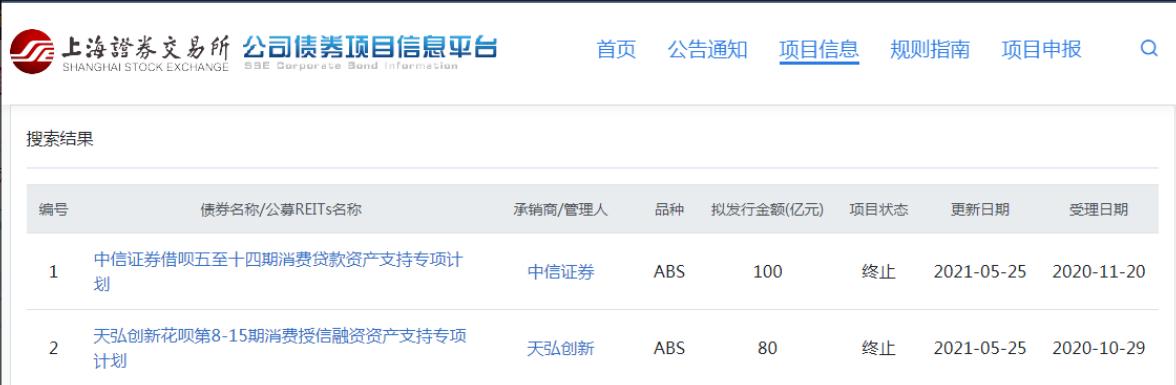Screen dimensions: 1176x385
Task: Click the 天弘创新 manager link
Action: point(561,348)
